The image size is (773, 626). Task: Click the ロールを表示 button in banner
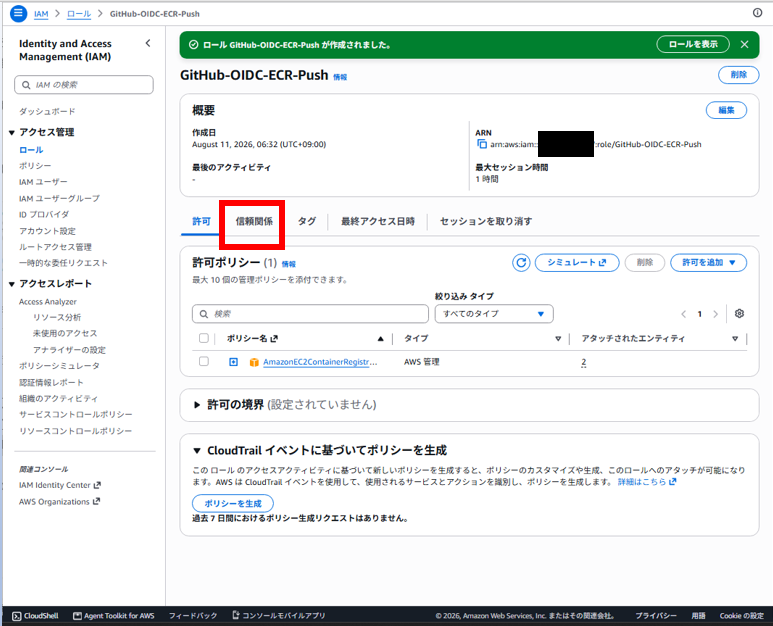(x=693, y=44)
